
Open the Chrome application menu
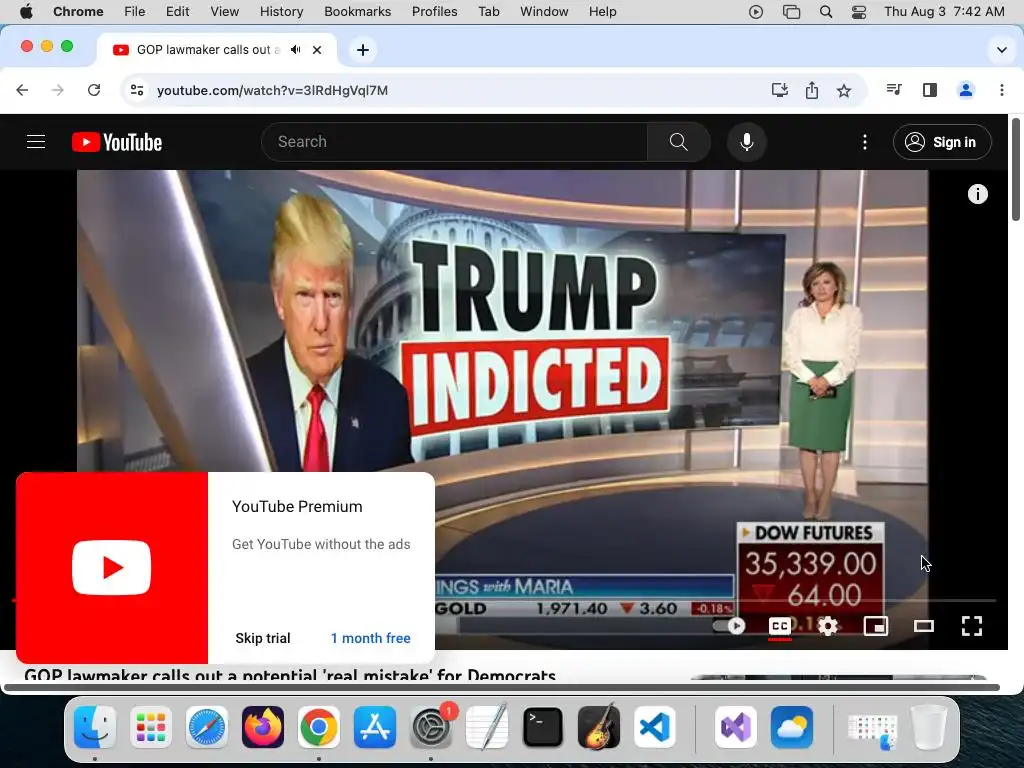point(78,12)
